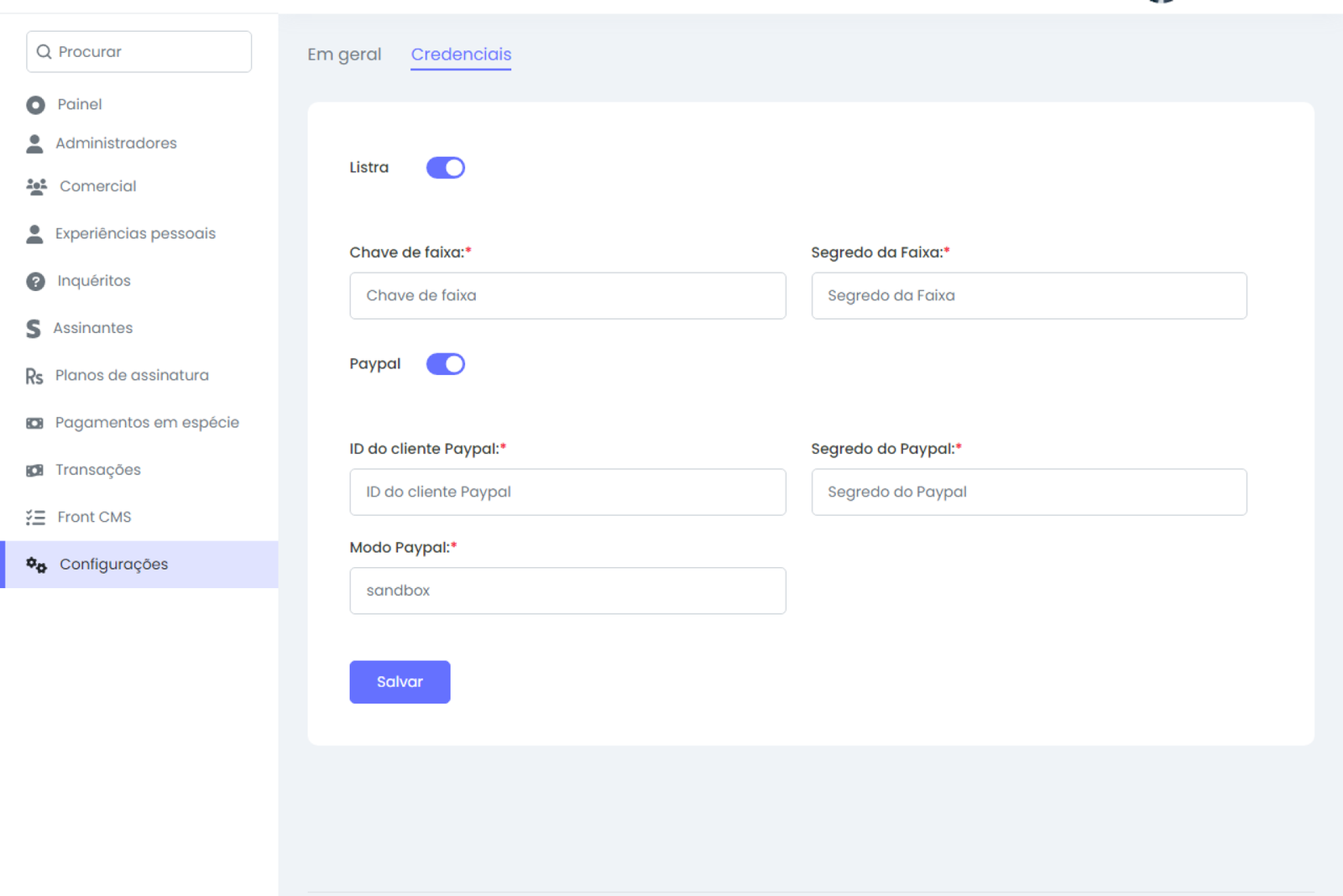Open Experiências pessoais from the sidebar

[x=135, y=234]
